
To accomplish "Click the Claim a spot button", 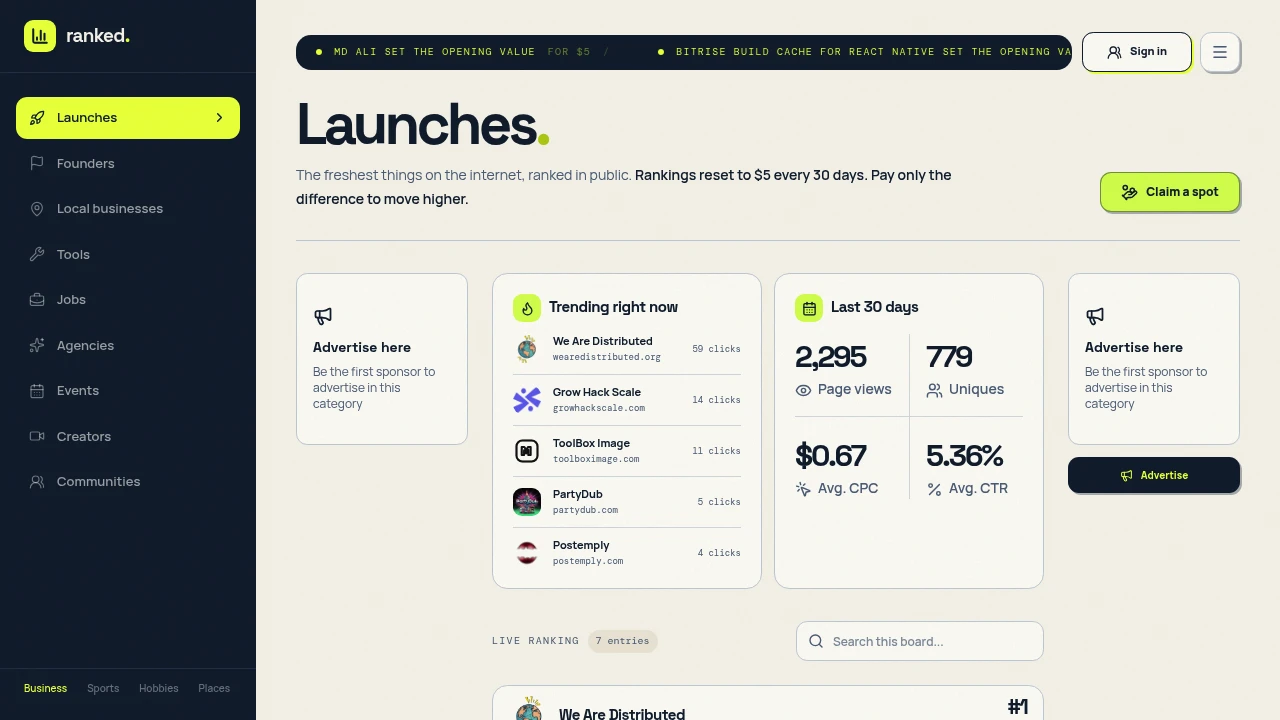I will click(1170, 192).
